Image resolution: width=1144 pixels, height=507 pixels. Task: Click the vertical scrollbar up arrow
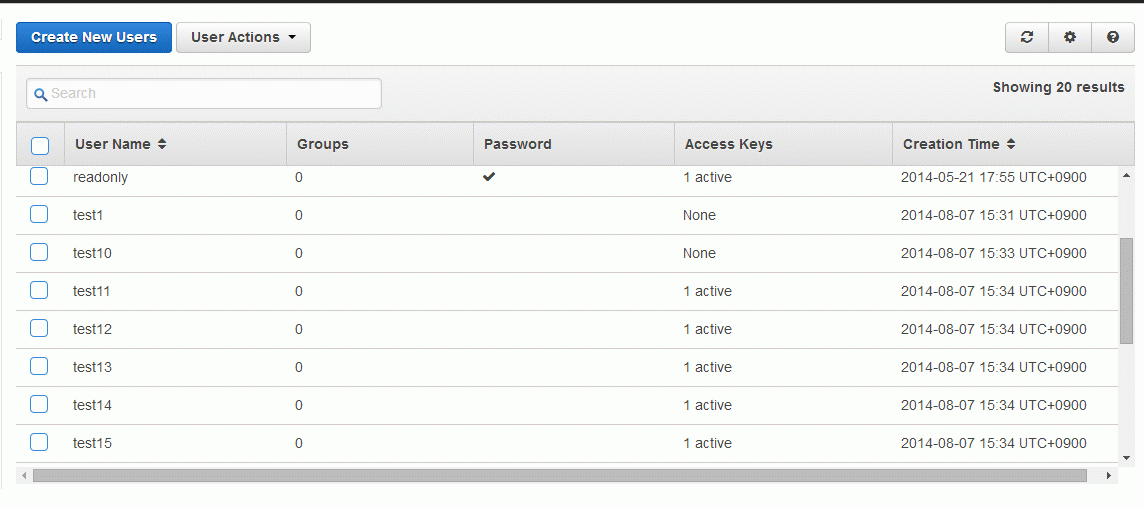click(1126, 176)
